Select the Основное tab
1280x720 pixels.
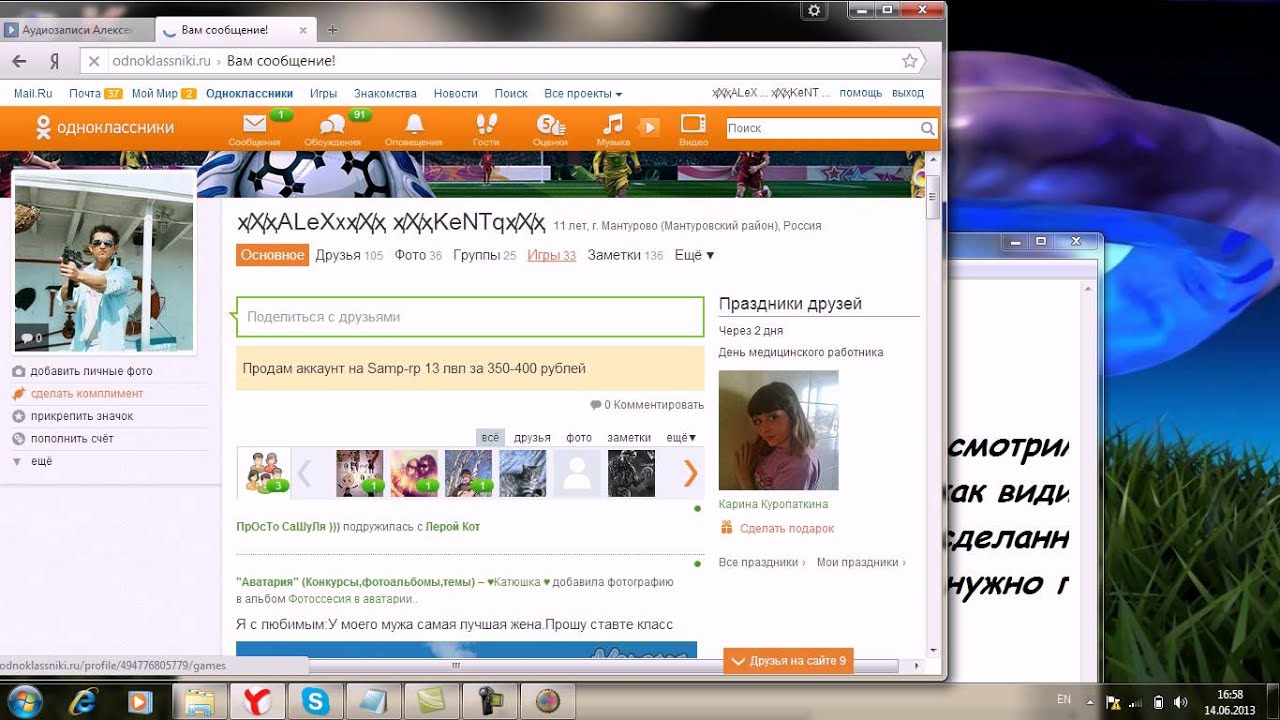pos(272,255)
